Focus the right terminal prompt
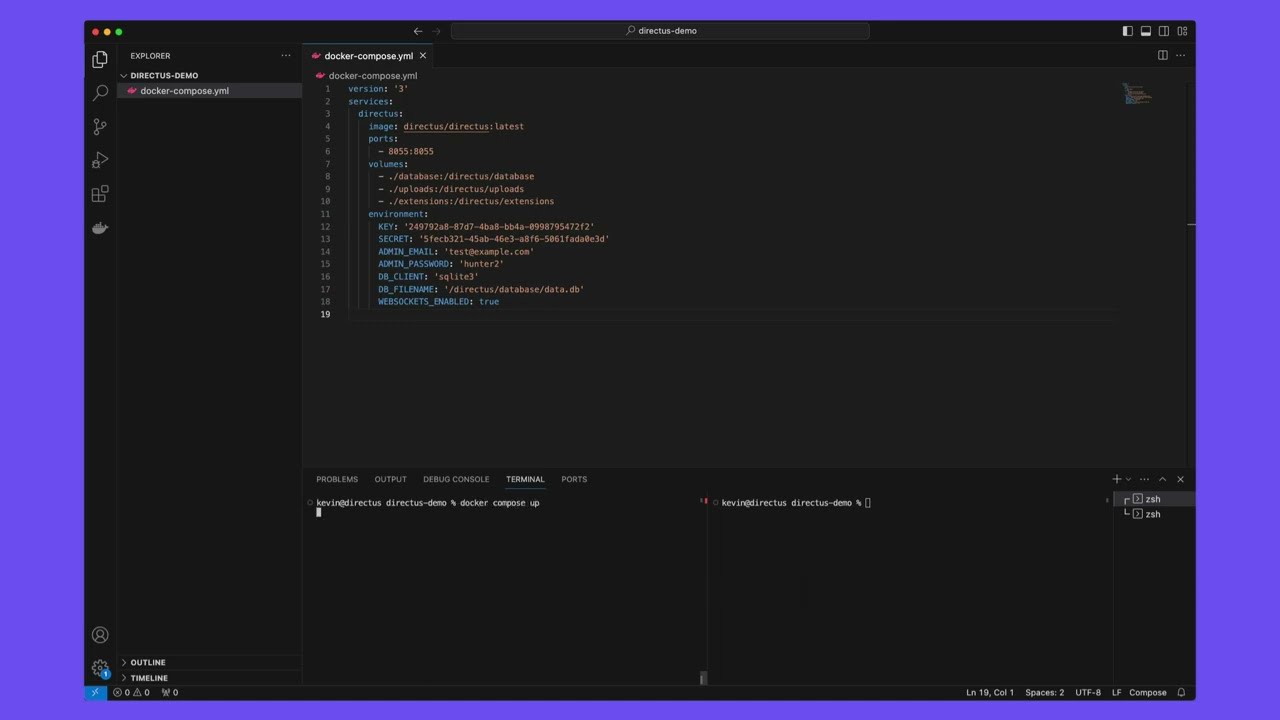Image resolution: width=1280 pixels, height=720 pixels. (x=795, y=503)
